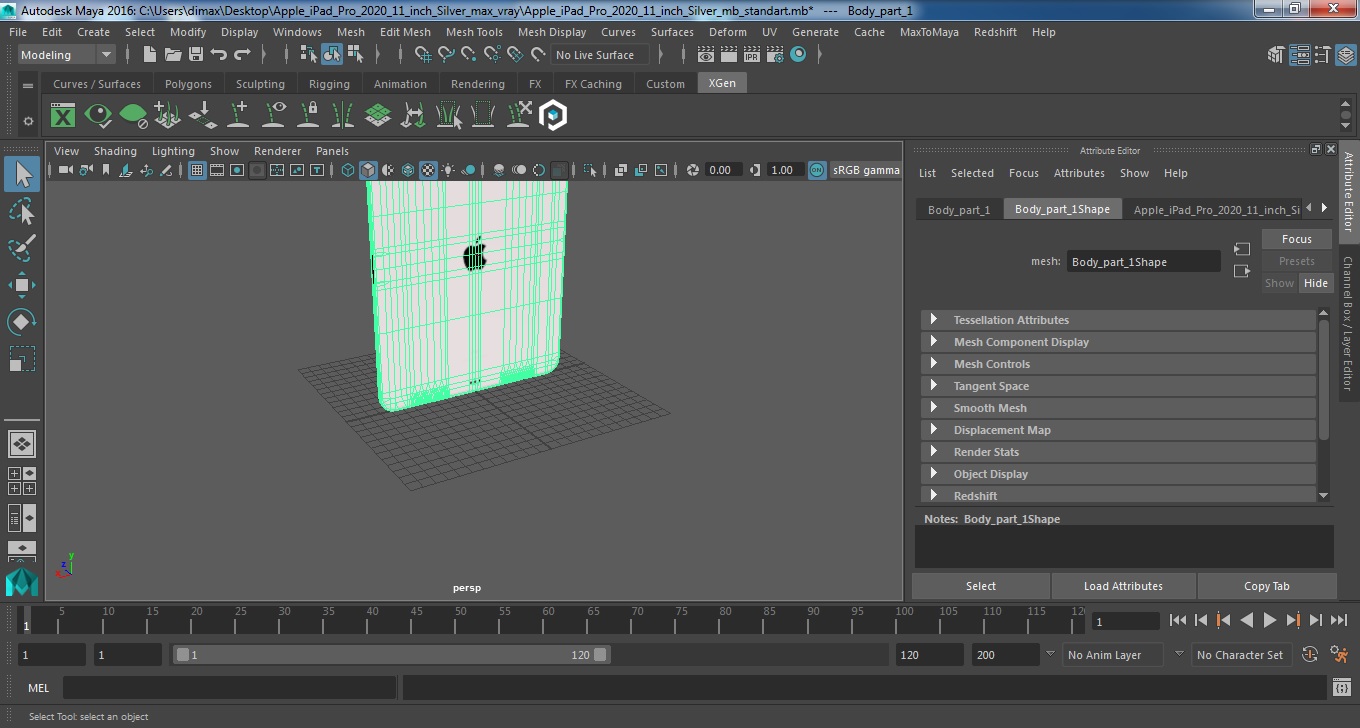Open Hypershade blue circle icon

tap(798, 55)
